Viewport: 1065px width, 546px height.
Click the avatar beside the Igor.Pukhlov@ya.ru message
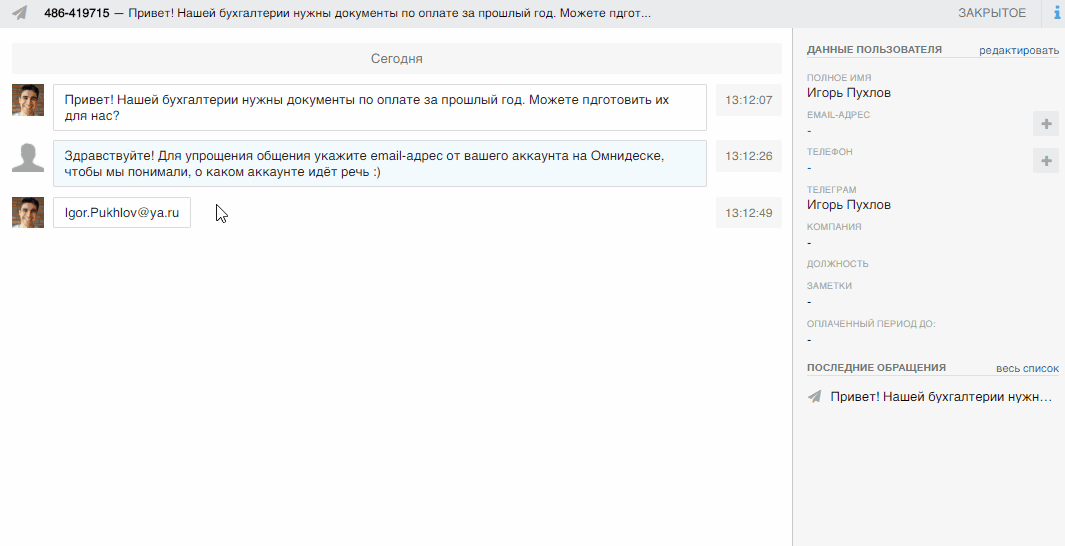click(x=28, y=212)
